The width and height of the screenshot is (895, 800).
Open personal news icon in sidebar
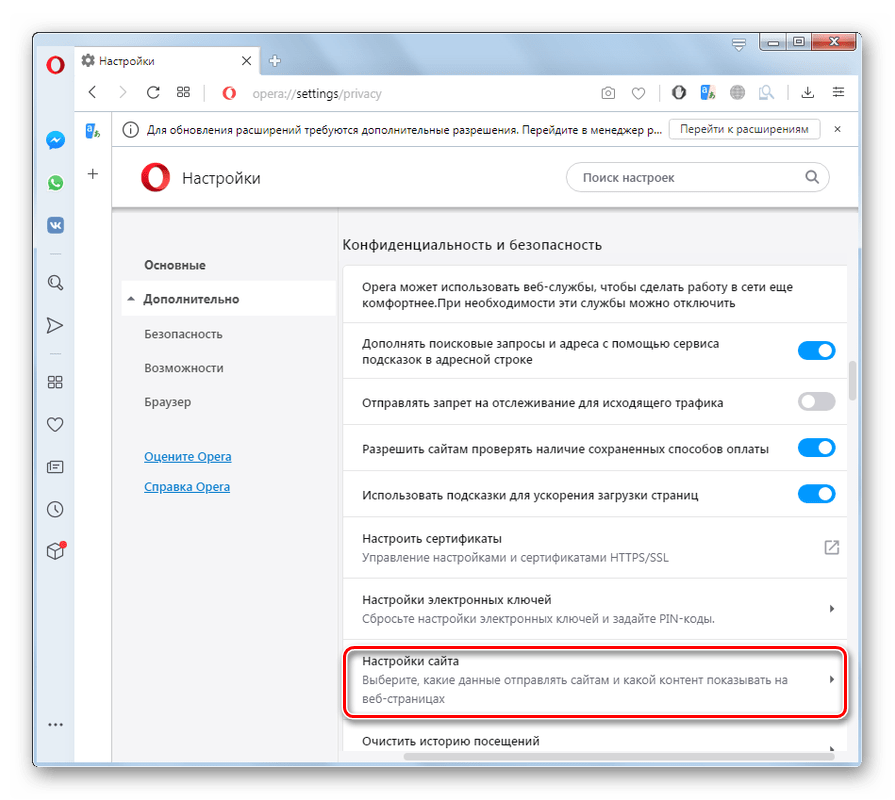[55, 467]
